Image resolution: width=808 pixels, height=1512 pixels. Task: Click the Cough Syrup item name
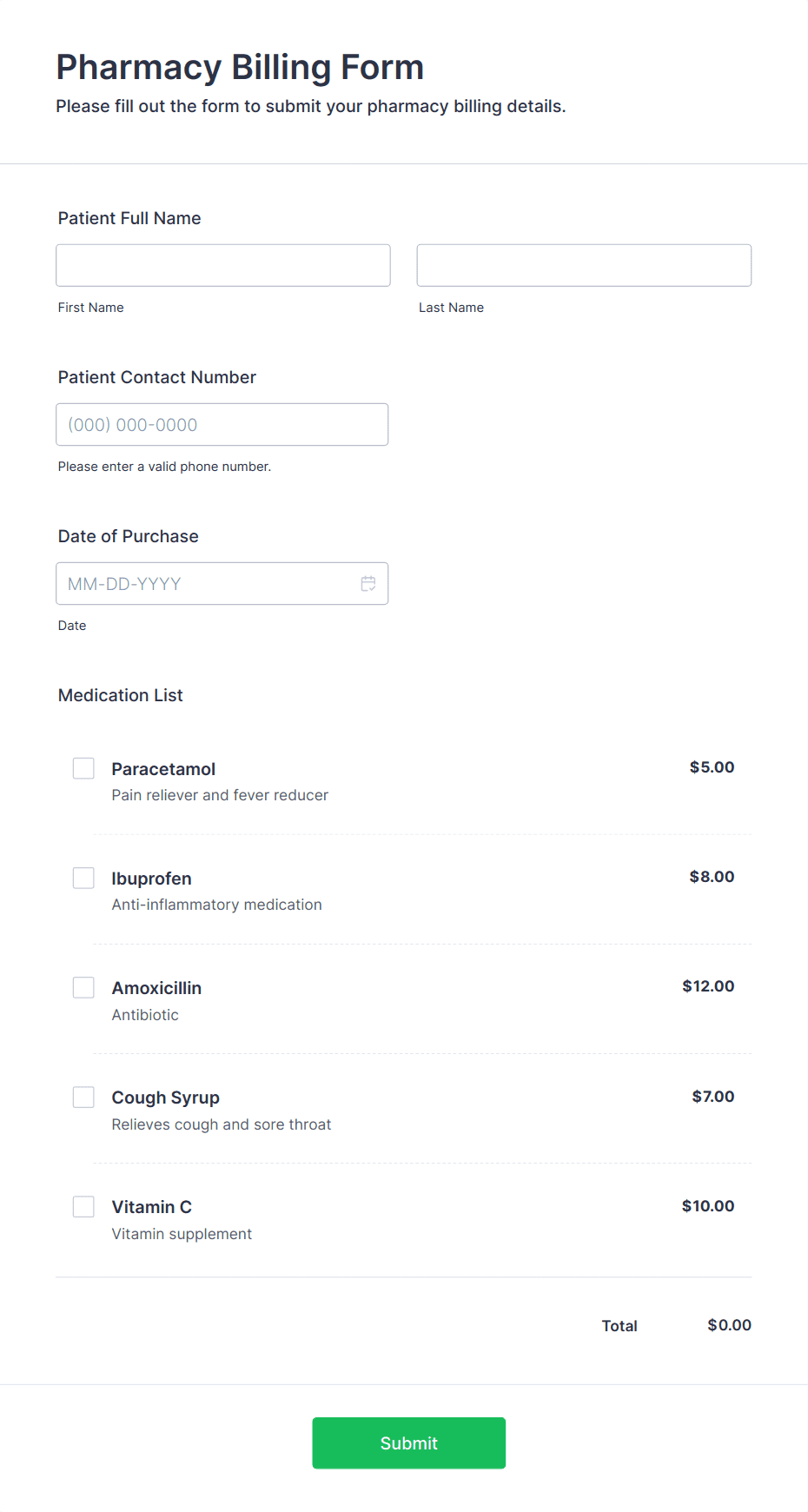166,1098
